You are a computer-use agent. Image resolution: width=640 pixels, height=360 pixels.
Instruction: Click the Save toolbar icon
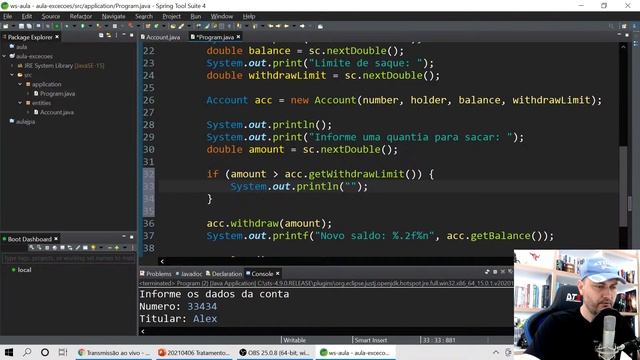click(21, 26)
